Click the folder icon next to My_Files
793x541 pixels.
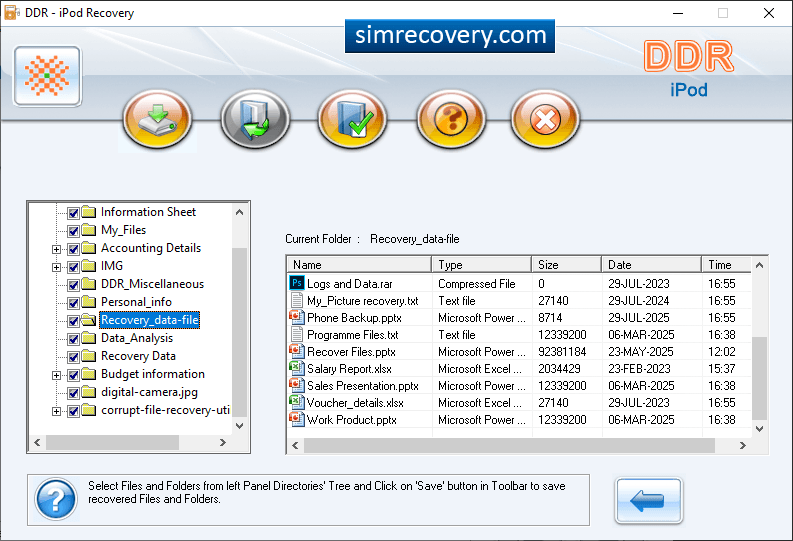click(x=89, y=230)
